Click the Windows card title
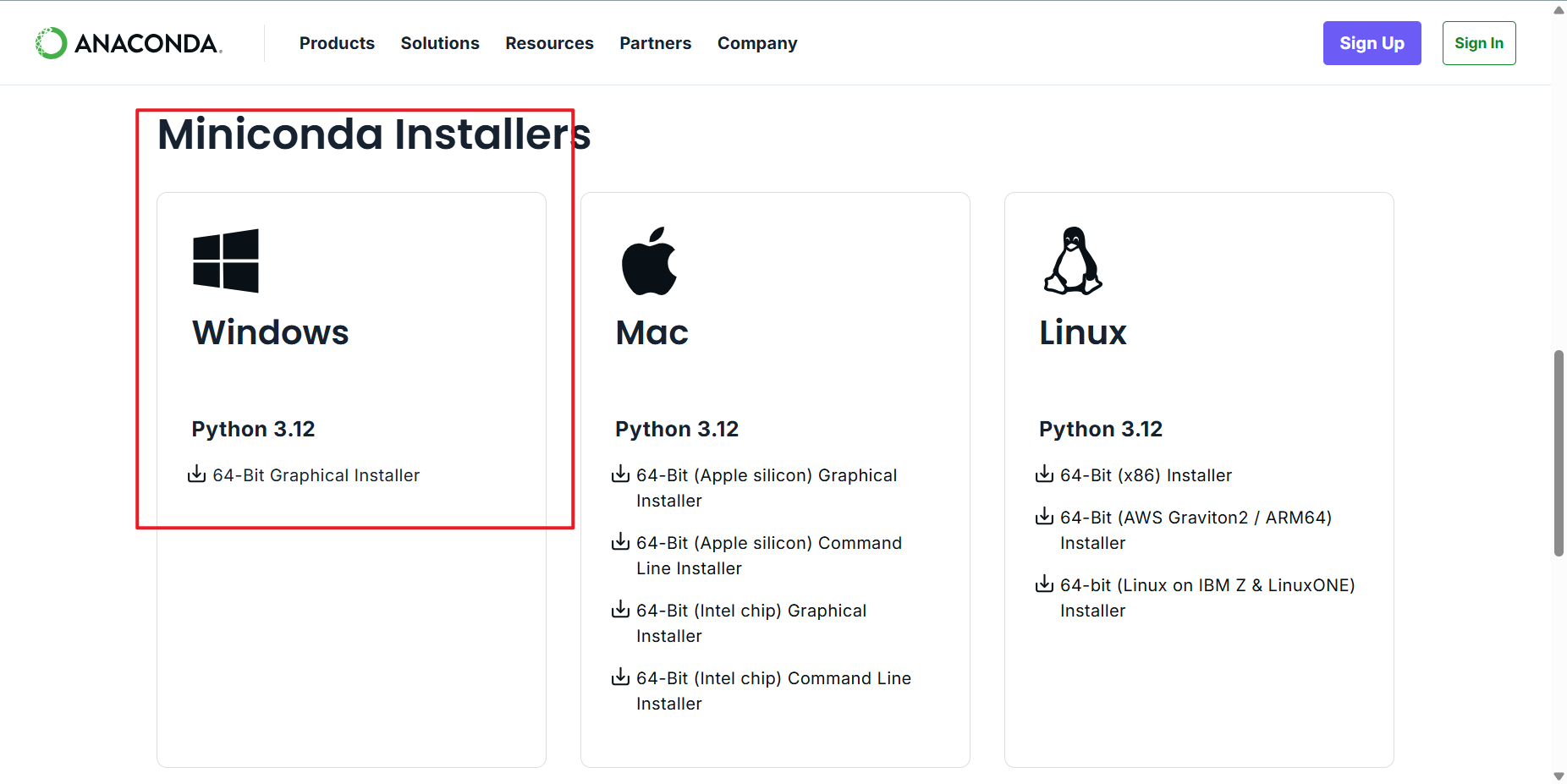Image resolution: width=1567 pixels, height=784 pixels. click(270, 332)
